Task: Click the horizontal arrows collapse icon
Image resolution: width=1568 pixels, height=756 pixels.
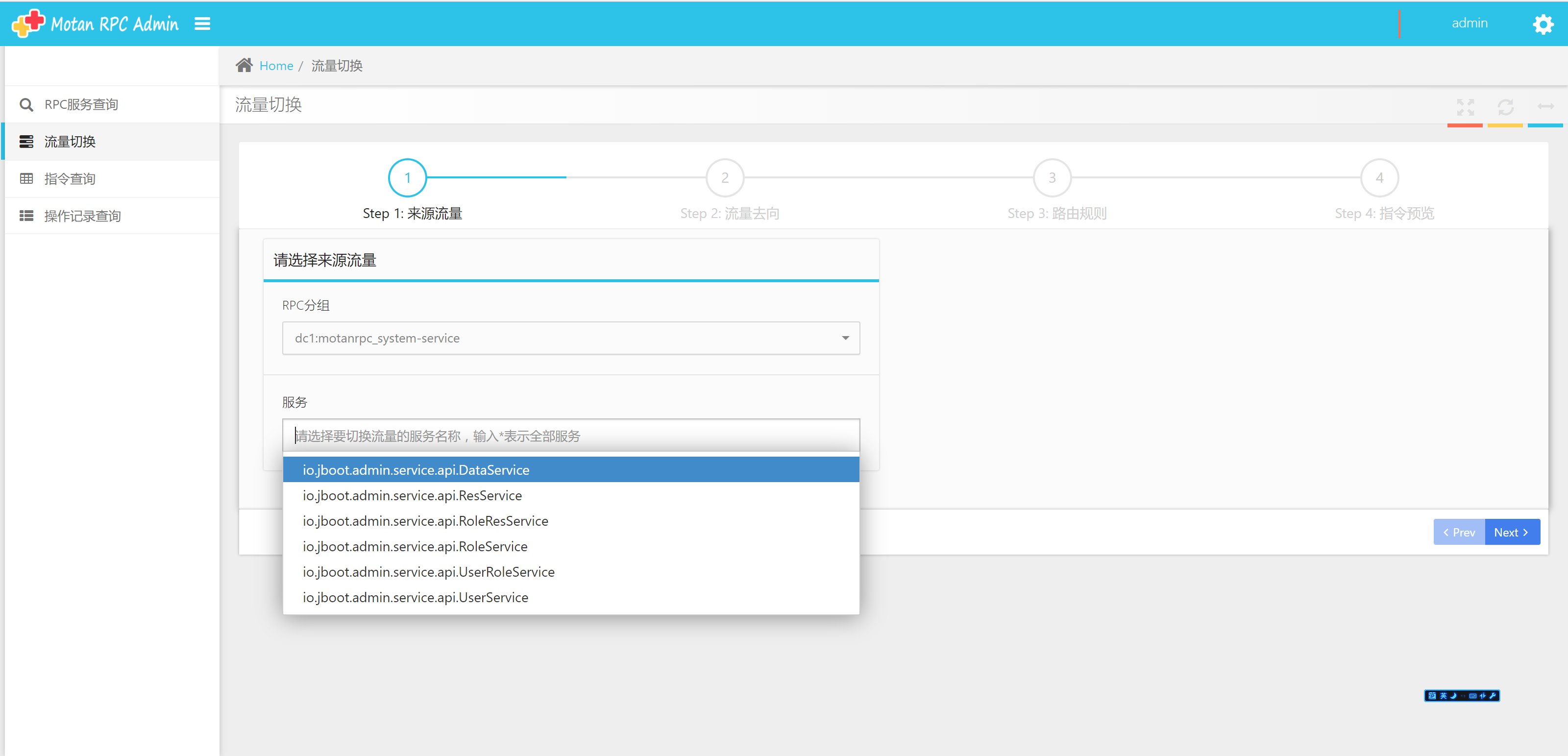Action: (1545, 107)
